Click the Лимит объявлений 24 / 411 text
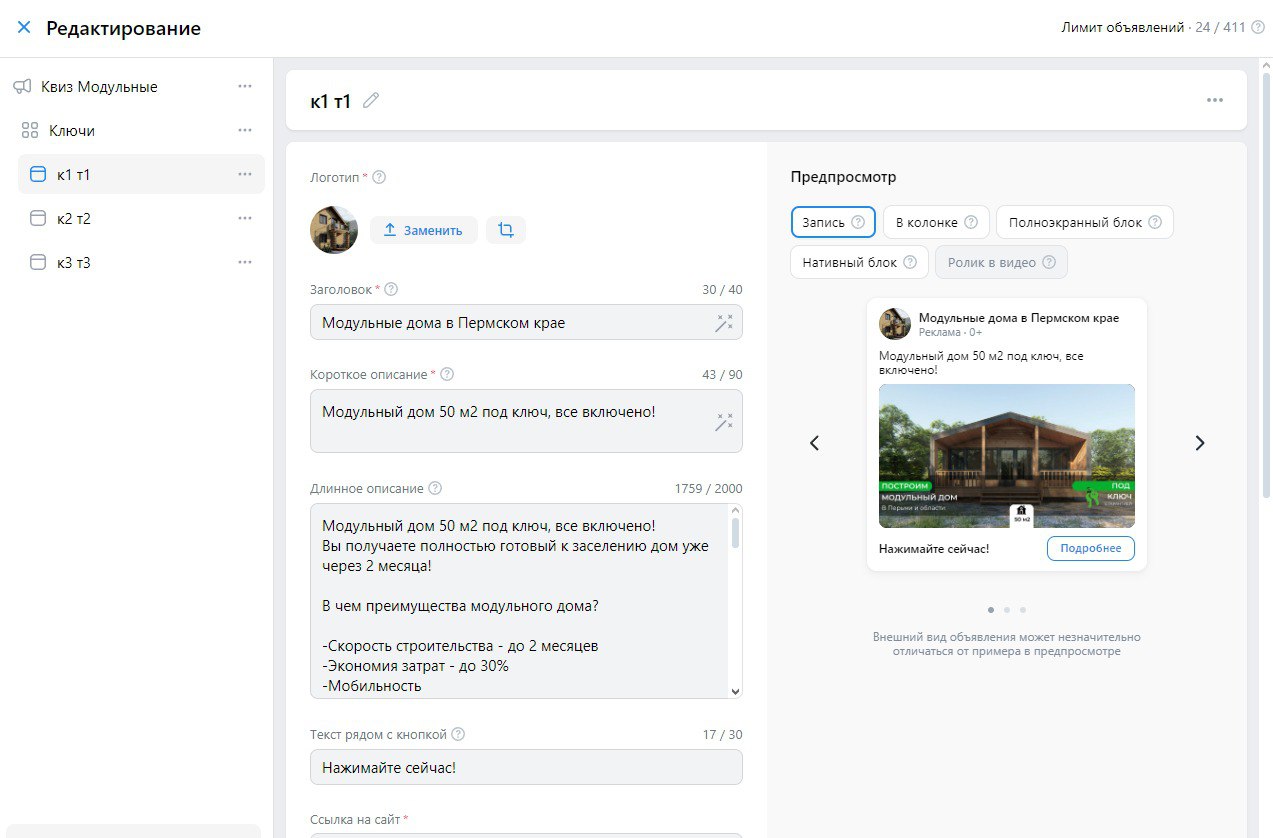The height and width of the screenshot is (838, 1273). 1154,28
